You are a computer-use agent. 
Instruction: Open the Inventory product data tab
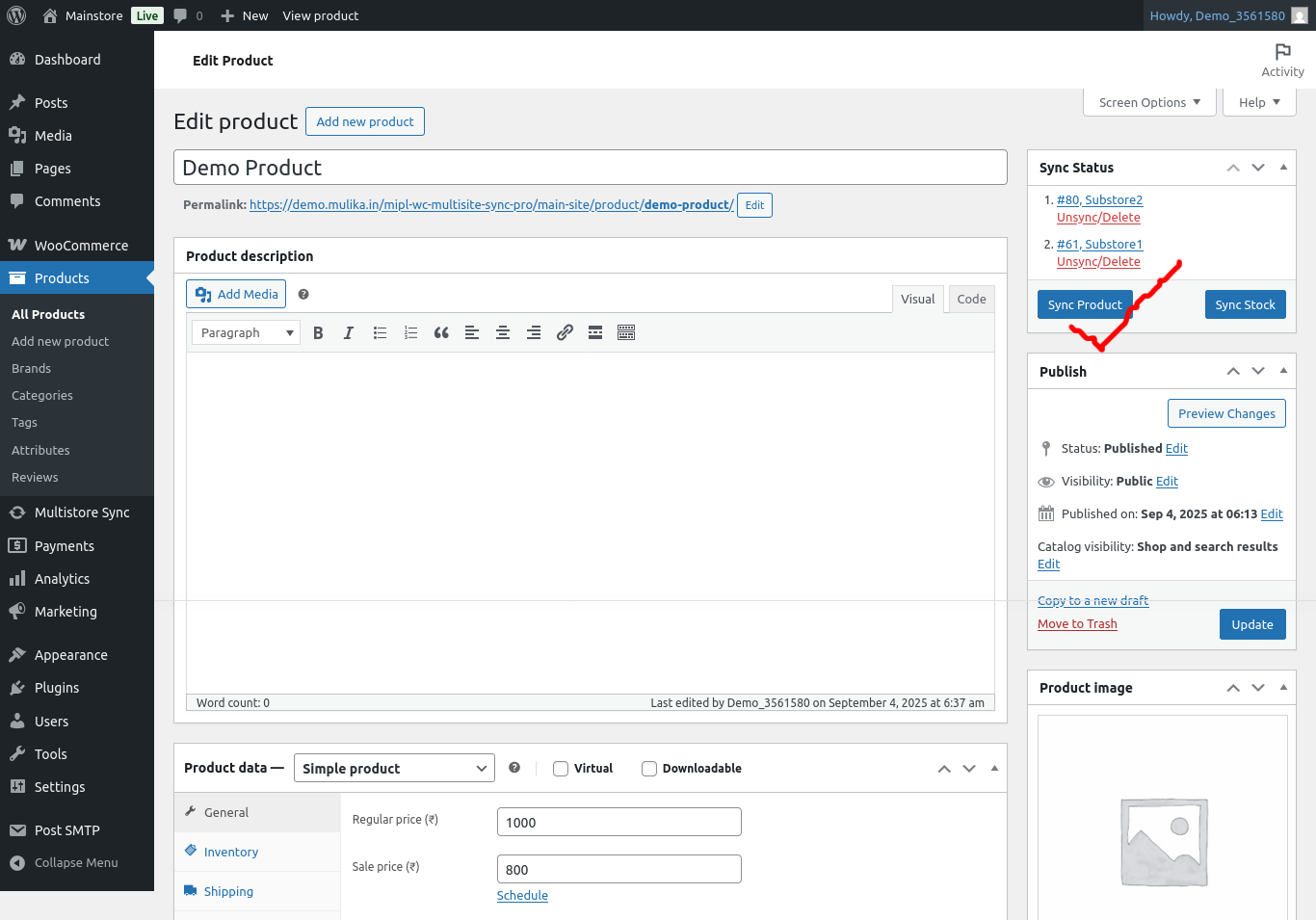[231, 853]
